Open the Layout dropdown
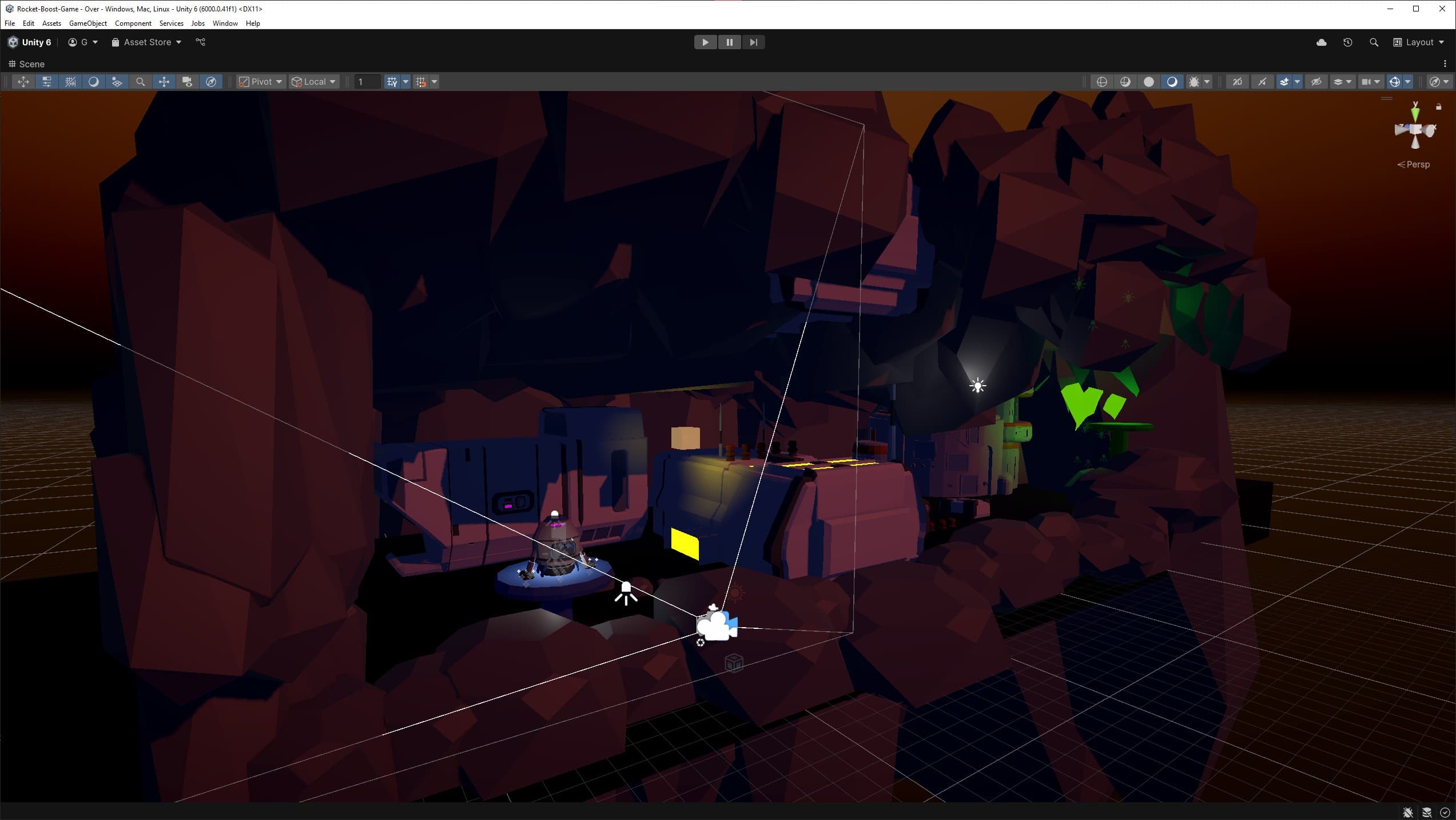 (x=1418, y=42)
